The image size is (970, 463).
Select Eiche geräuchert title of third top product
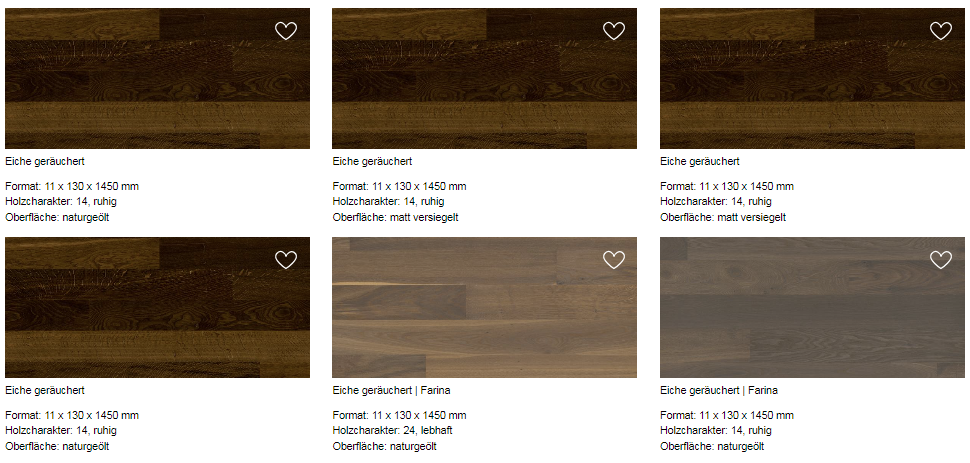pos(700,162)
